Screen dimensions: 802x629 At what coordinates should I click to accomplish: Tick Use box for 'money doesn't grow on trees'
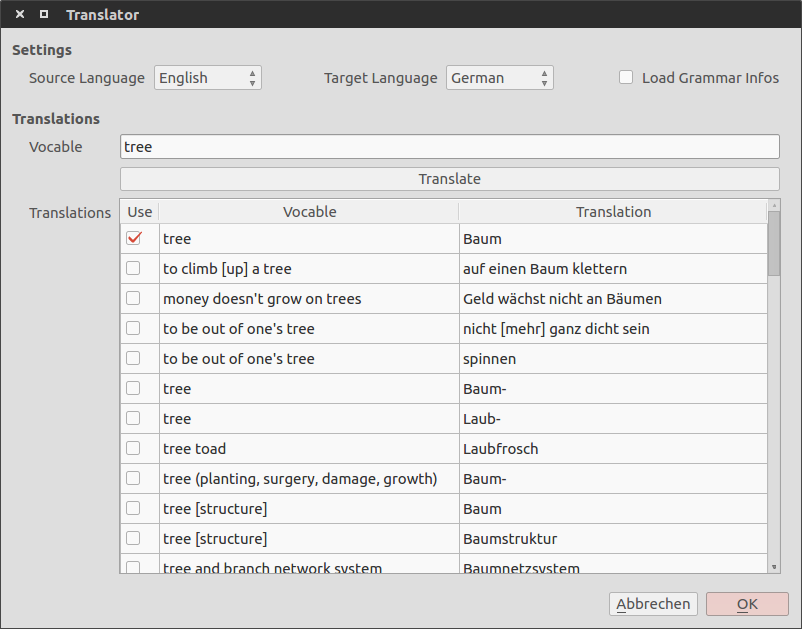pos(133,299)
